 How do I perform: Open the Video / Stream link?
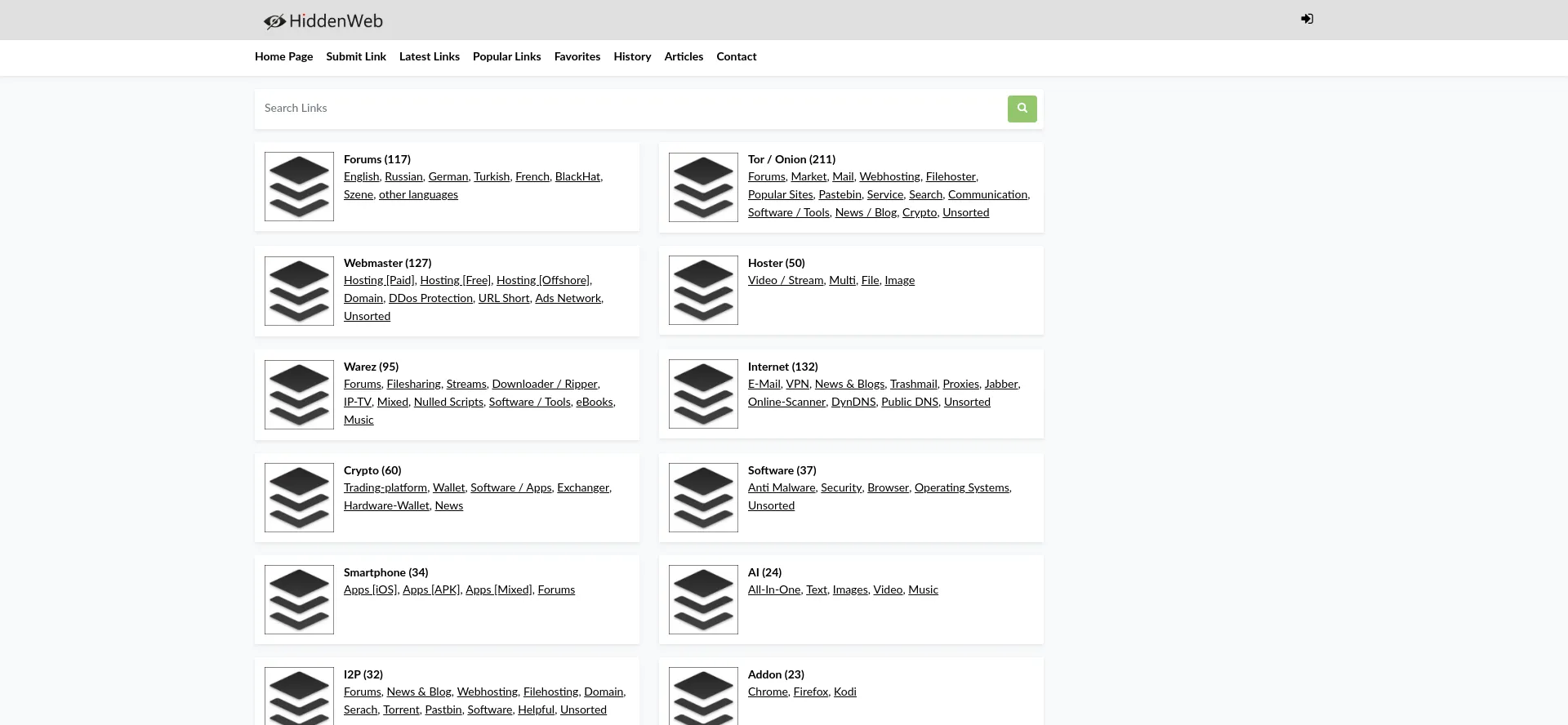[x=786, y=281]
